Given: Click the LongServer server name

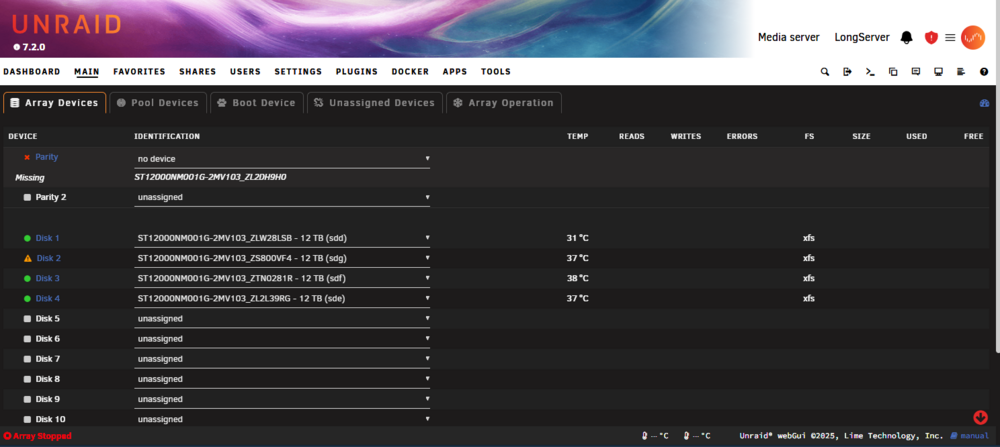Looking at the screenshot, I should tap(862, 38).
